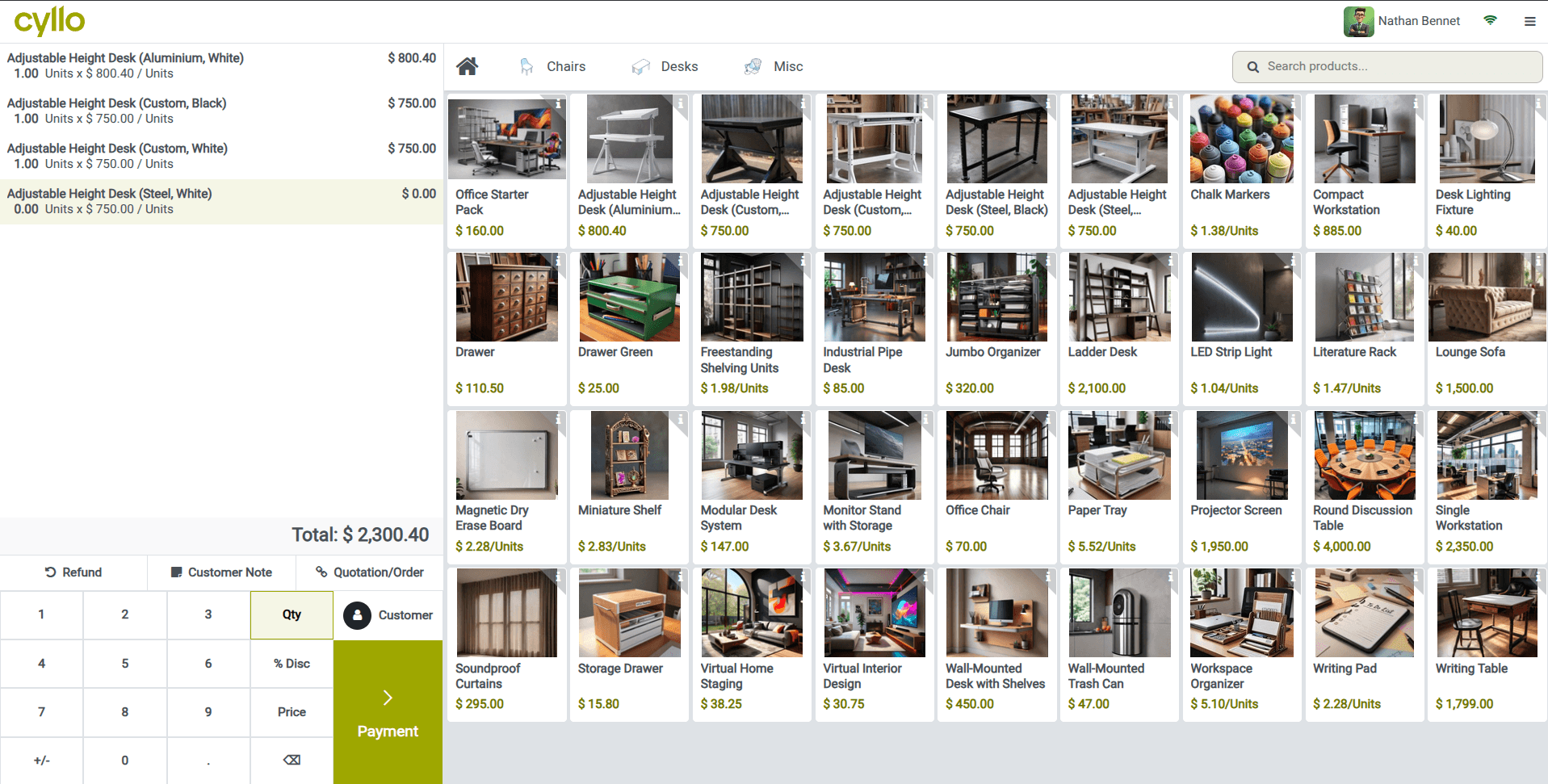This screenshot has width=1548, height=784.
Task: Click the wifi status icon
Action: (1489, 20)
